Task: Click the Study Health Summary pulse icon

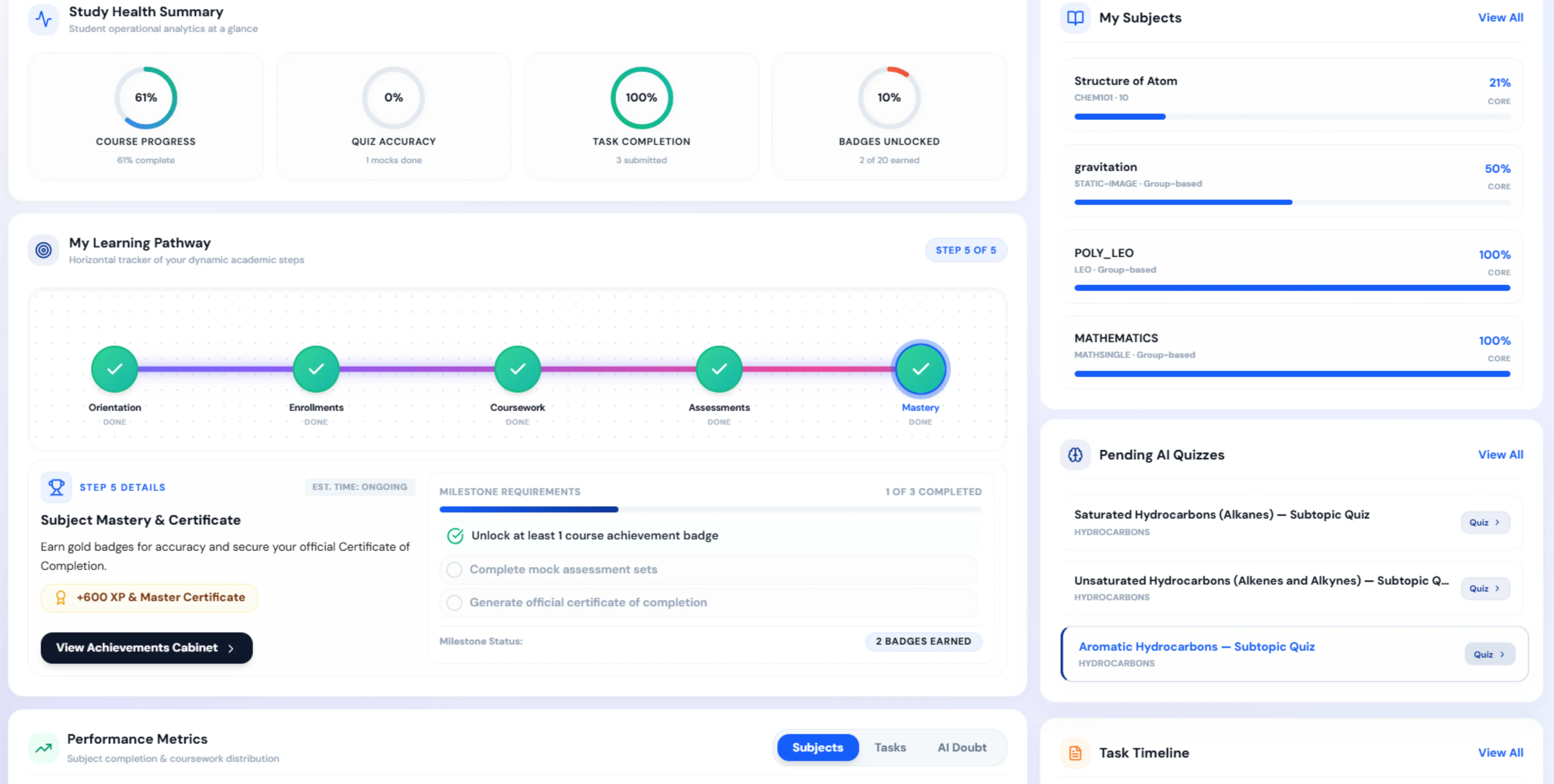Action: 43,19
